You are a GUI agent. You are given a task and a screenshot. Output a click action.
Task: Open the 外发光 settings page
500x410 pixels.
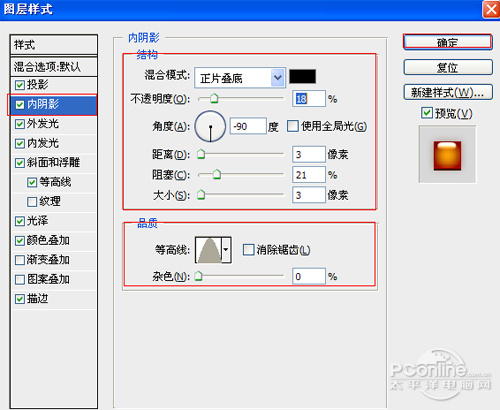43,124
